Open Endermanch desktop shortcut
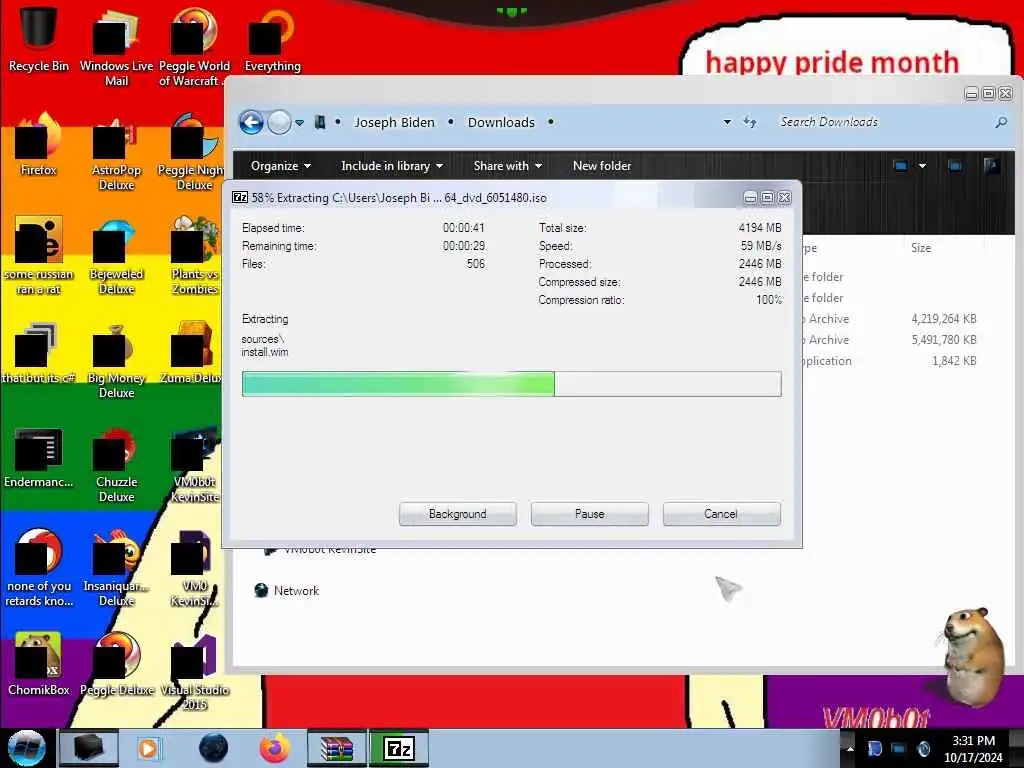The width and height of the screenshot is (1024, 768). tap(39, 457)
